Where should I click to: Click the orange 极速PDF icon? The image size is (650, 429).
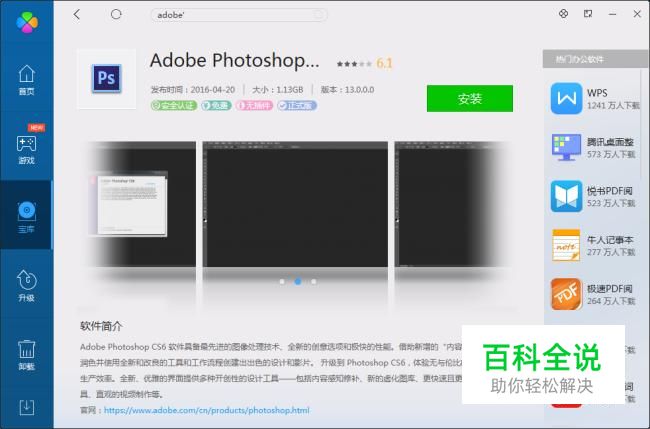click(566, 294)
